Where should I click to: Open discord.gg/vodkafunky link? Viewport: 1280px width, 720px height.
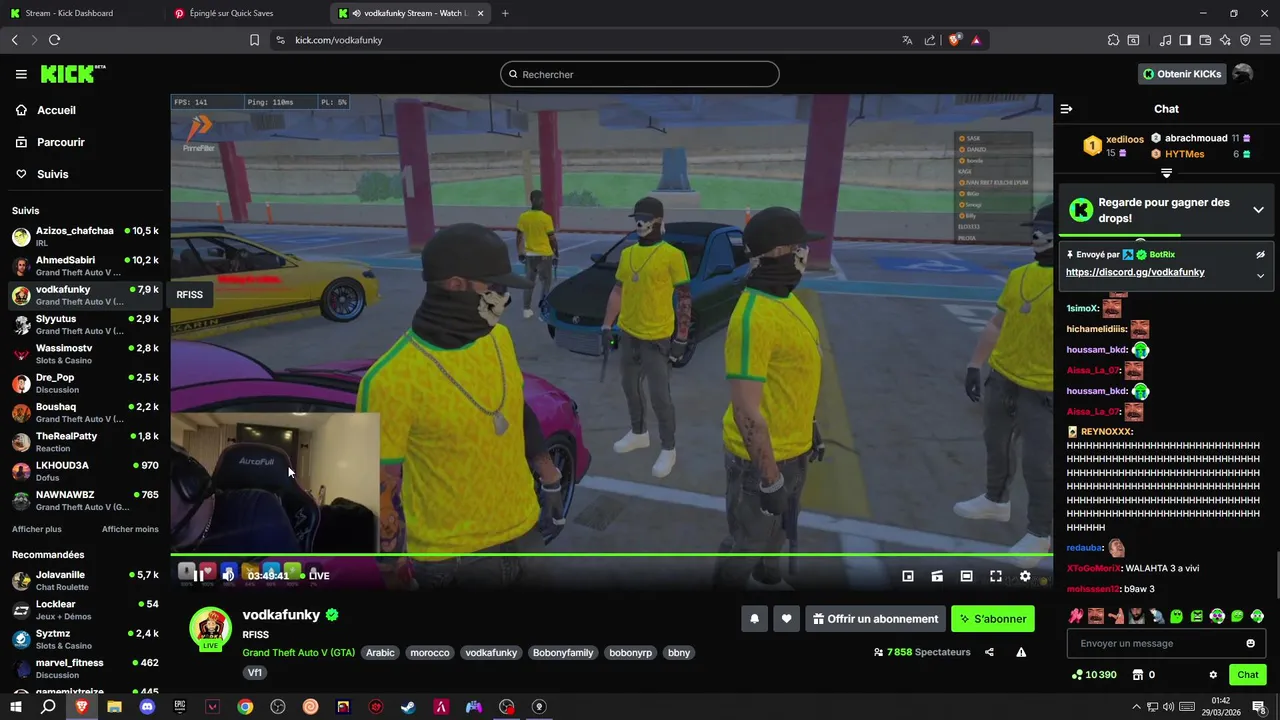pos(1135,272)
